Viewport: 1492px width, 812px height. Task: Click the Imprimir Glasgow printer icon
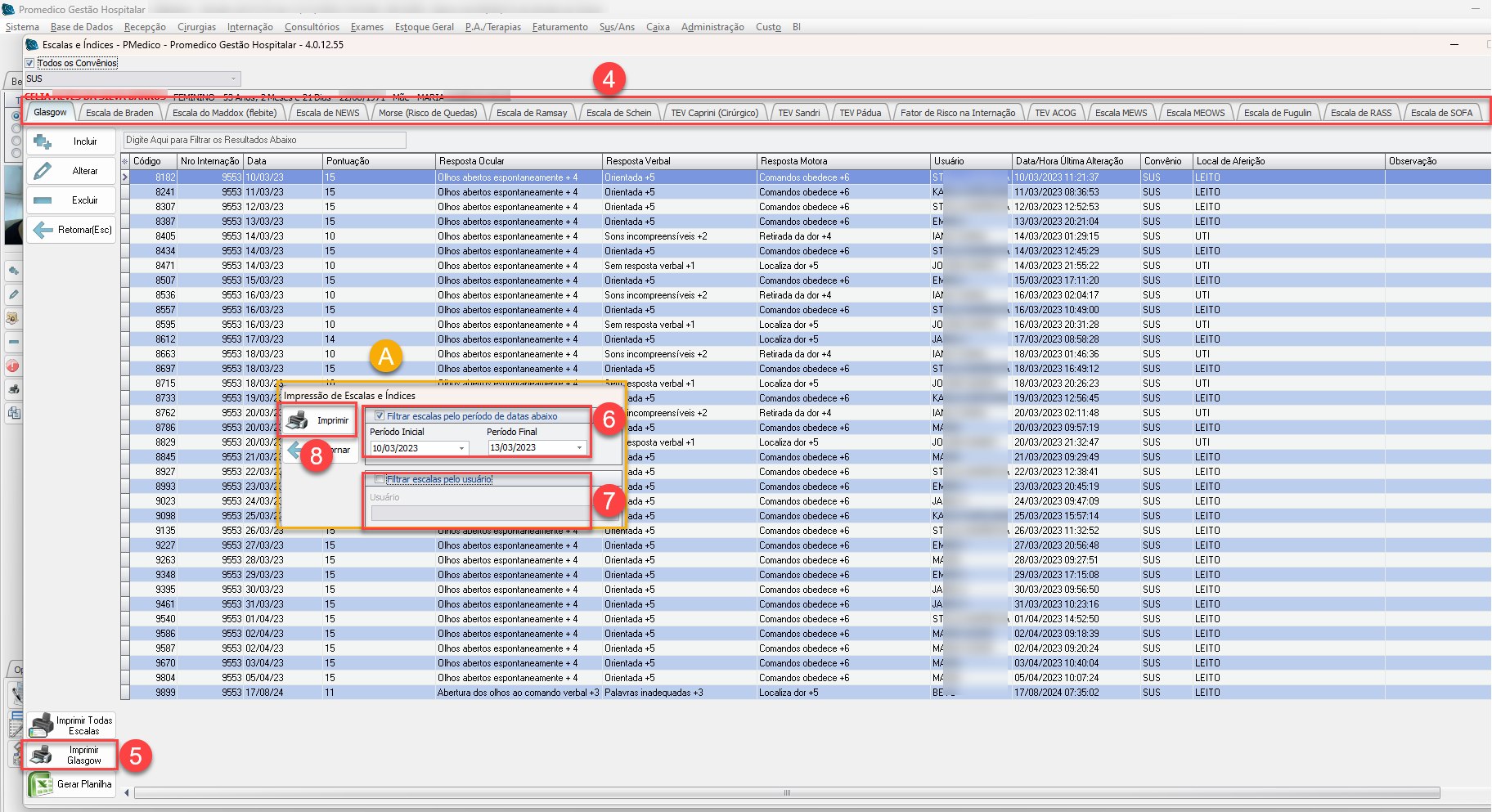click(41, 755)
